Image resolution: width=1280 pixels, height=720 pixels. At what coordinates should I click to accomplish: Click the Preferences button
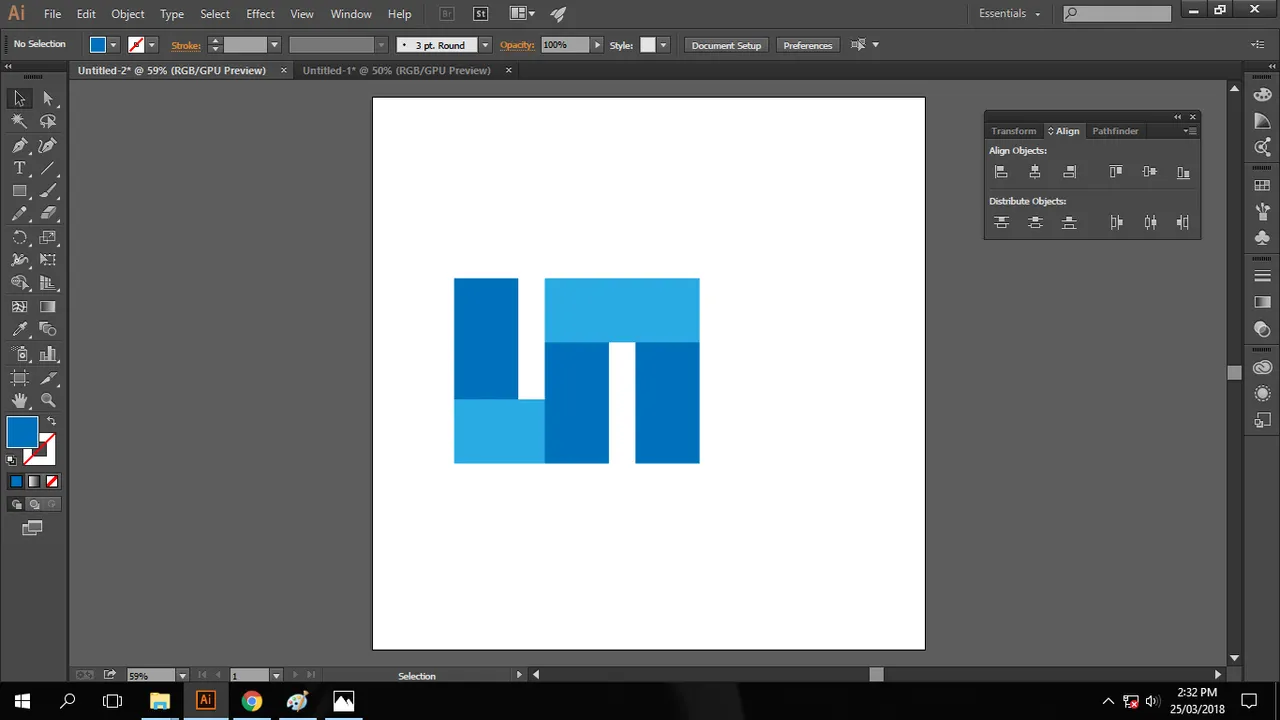coord(808,45)
